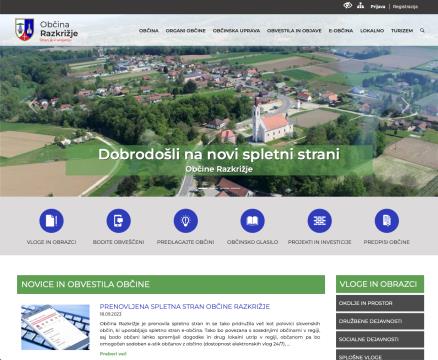The image size is (438, 360).
Task: Open the TURIZEM menu
Action: [x=402, y=30]
